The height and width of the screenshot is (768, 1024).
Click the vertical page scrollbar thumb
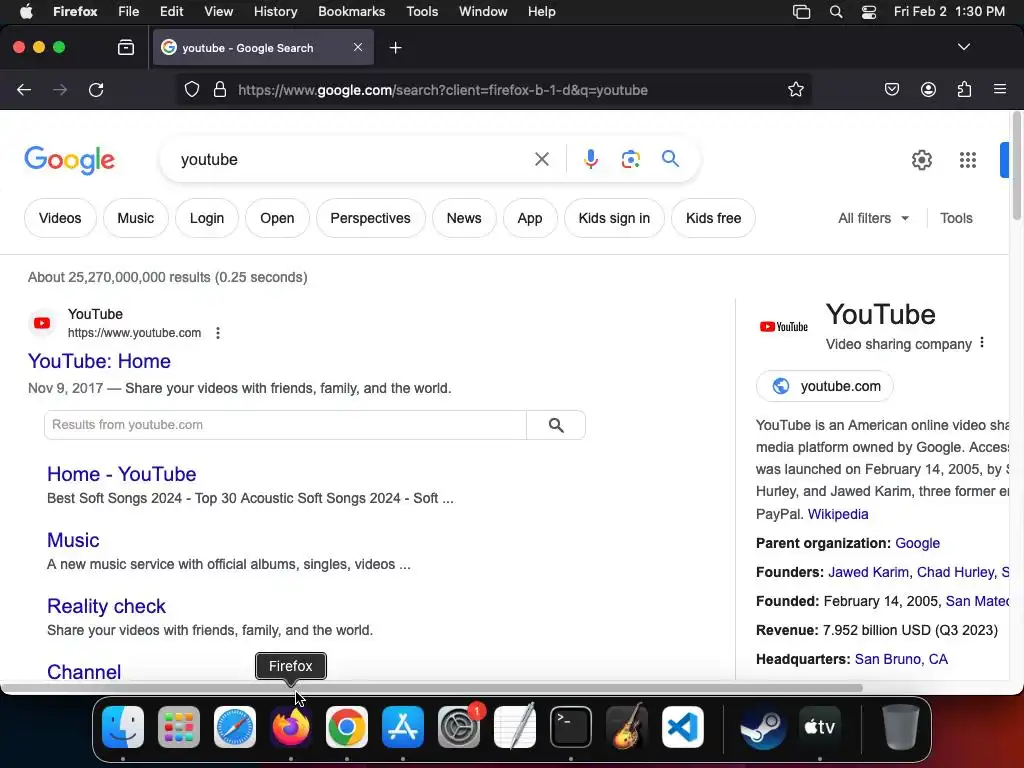1016,166
